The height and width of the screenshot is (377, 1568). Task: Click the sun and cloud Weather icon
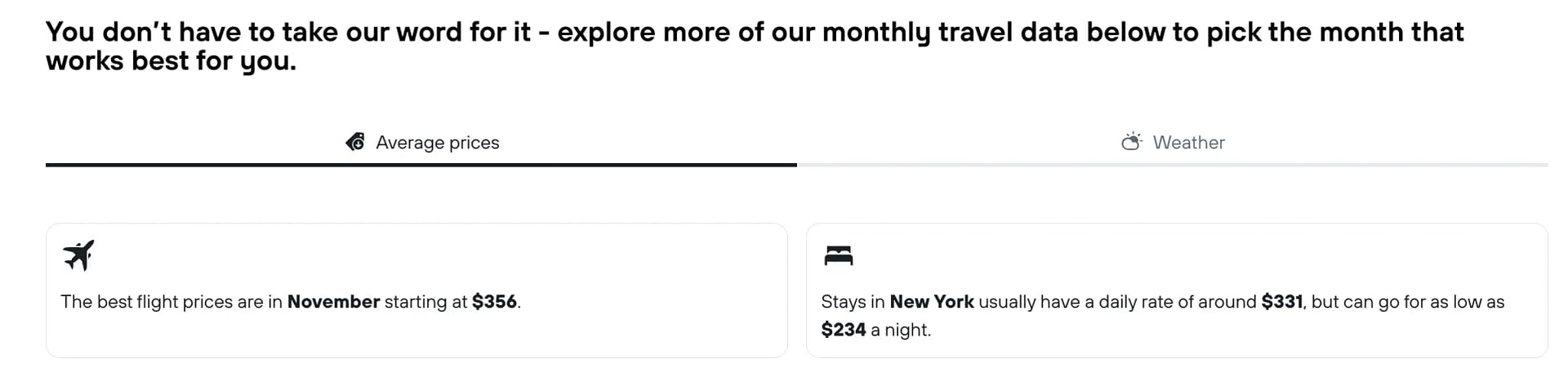tap(1132, 142)
